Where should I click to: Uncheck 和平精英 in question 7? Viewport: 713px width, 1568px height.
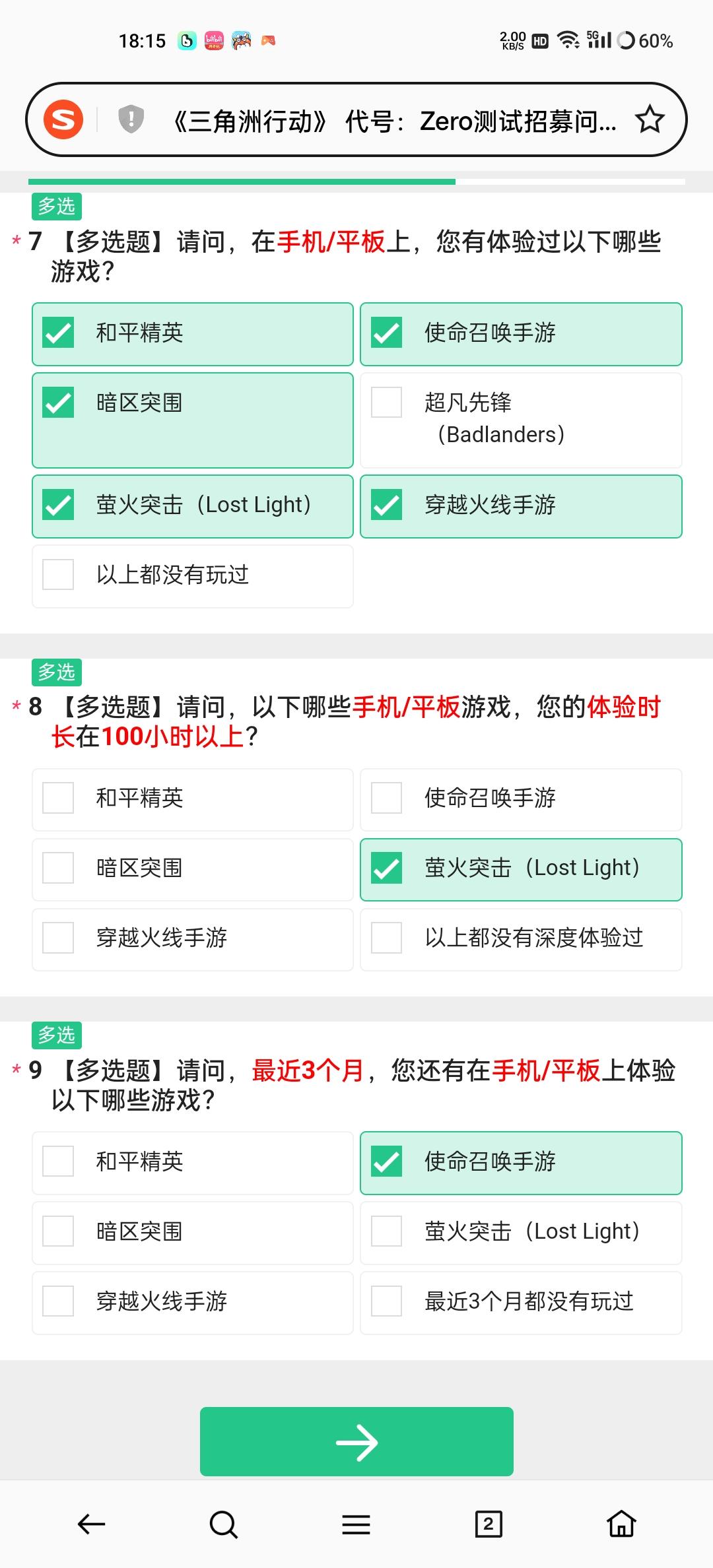click(193, 334)
